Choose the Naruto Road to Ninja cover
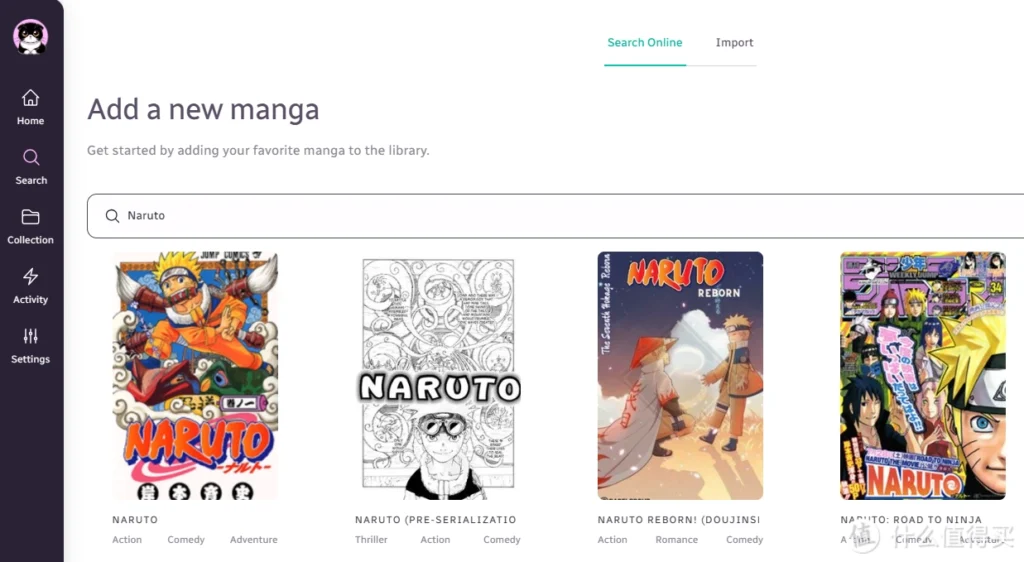The width and height of the screenshot is (1024, 562). 923,375
